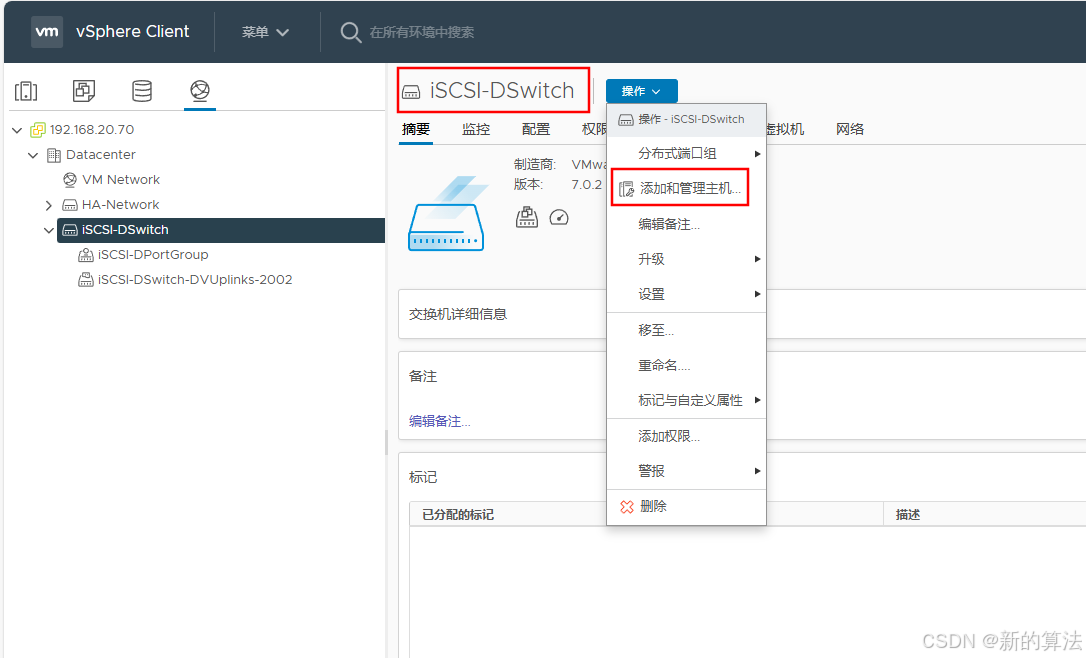Switch to the 网络 tab
The width and height of the screenshot is (1086, 658).
pos(850,130)
